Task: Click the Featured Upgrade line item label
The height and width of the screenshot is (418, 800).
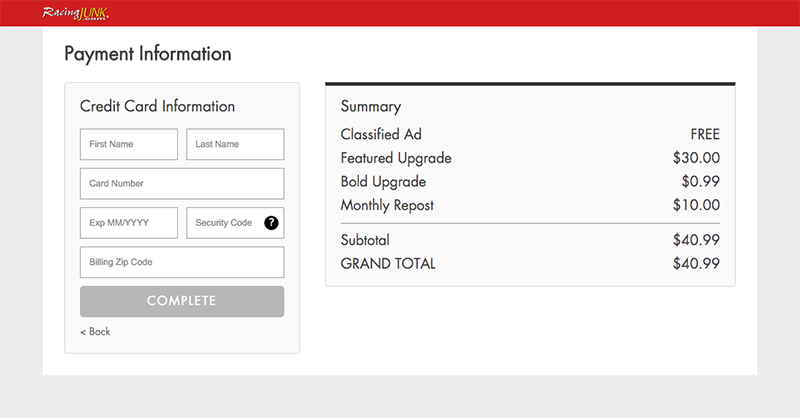Action: tap(396, 158)
